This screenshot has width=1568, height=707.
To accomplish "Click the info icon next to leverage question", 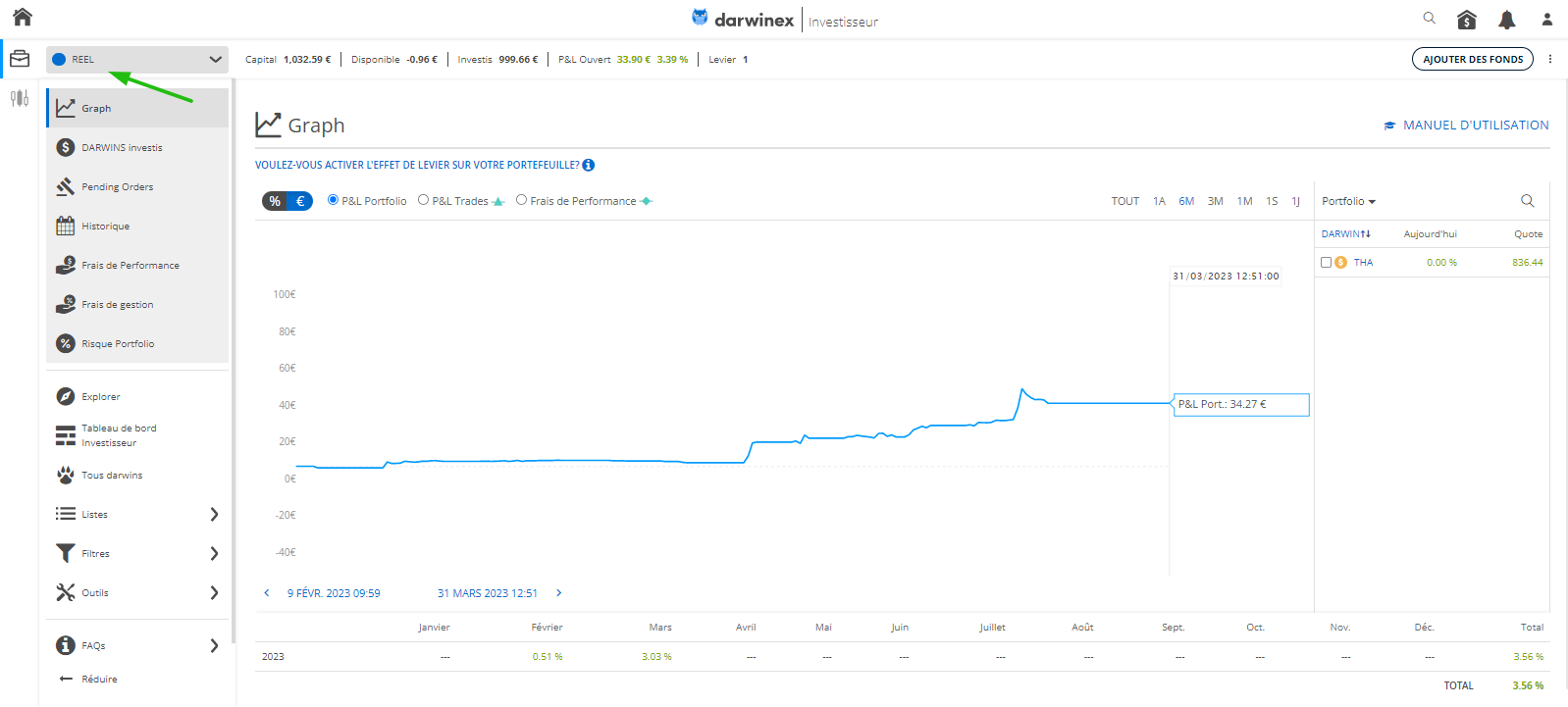I will [x=589, y=165].
